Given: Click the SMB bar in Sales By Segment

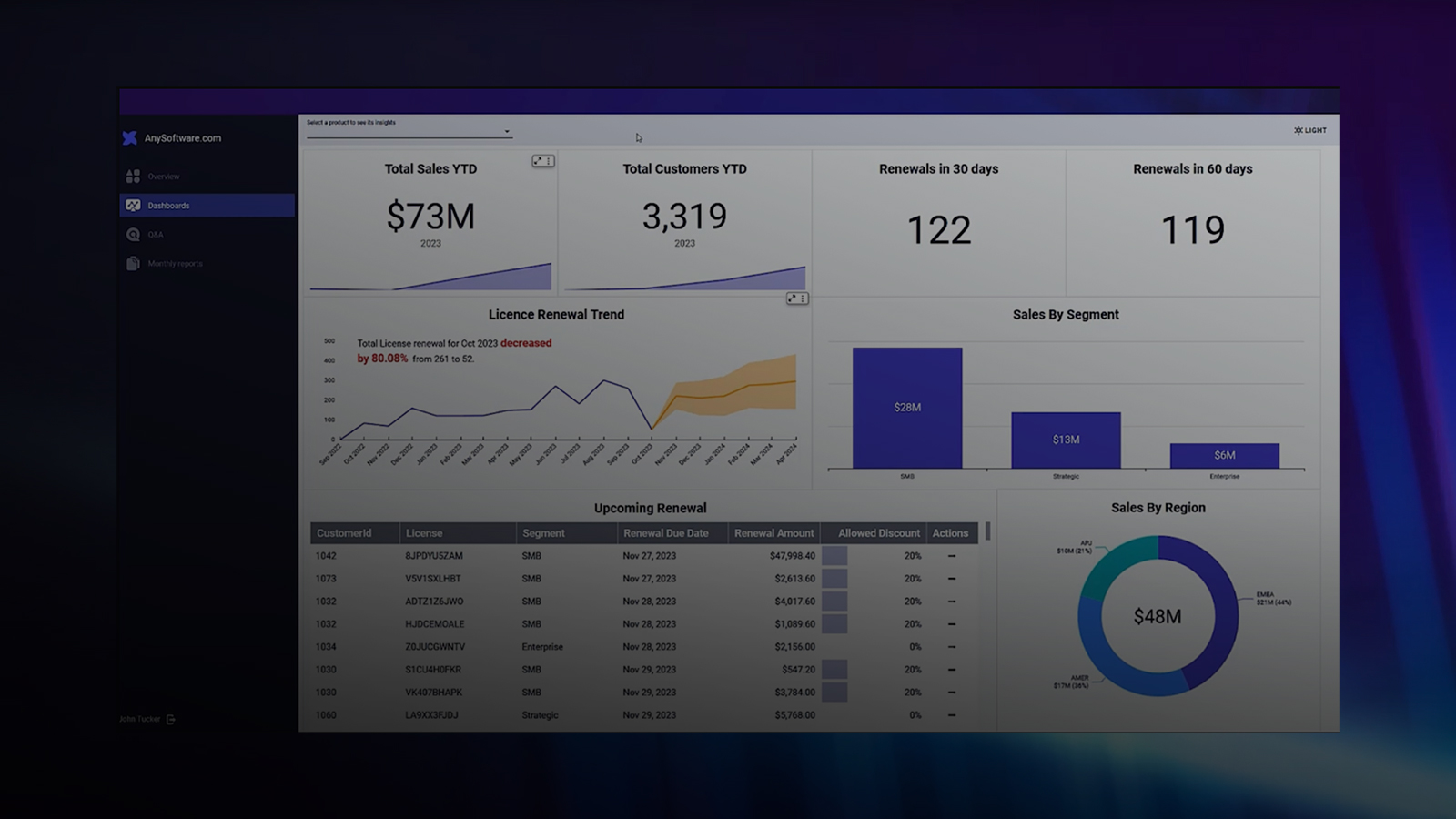Looking at the screenshot, I should click(906, 408).
